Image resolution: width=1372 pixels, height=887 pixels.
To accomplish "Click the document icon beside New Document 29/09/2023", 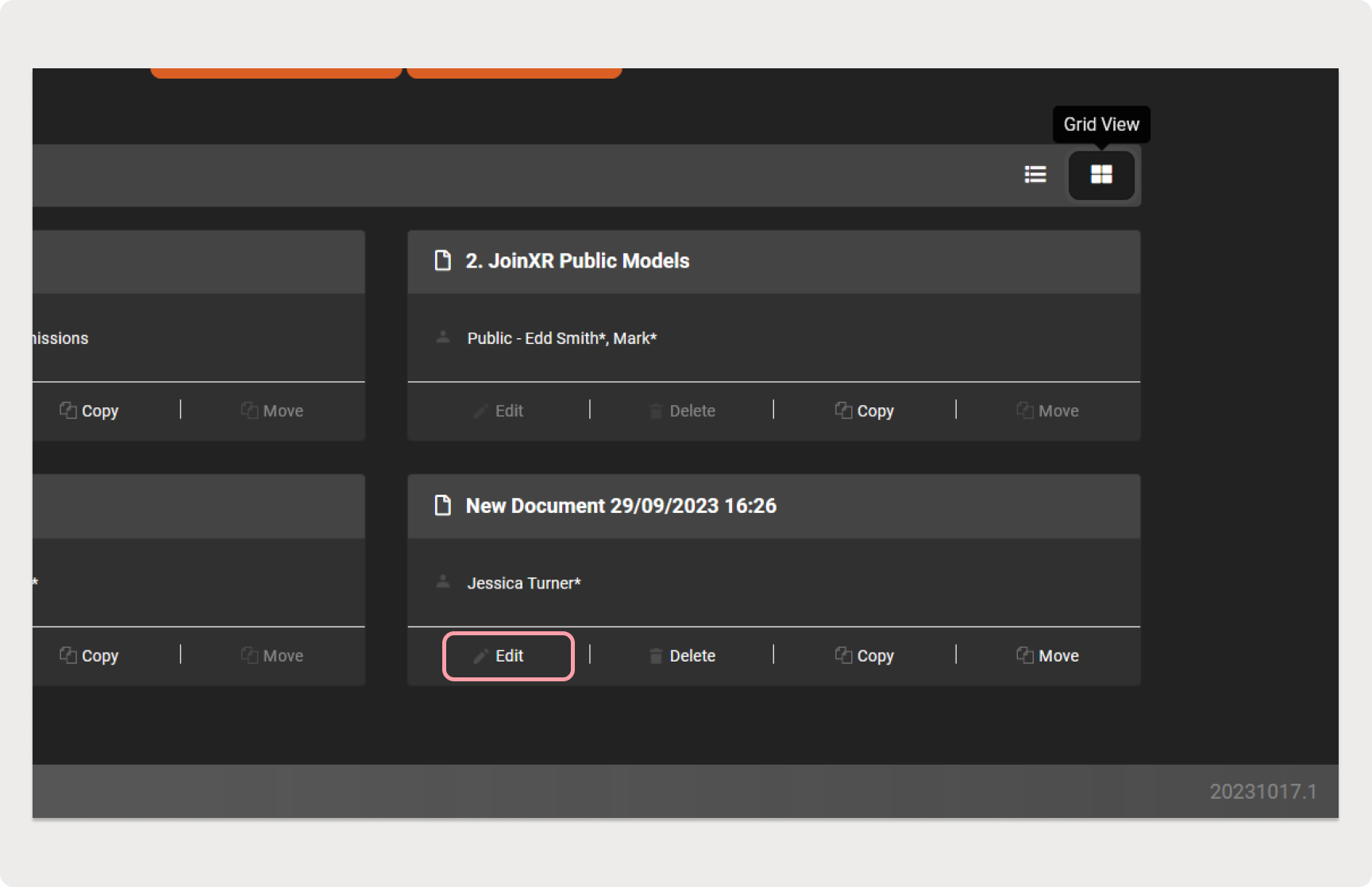I will [x=443, y=505].
